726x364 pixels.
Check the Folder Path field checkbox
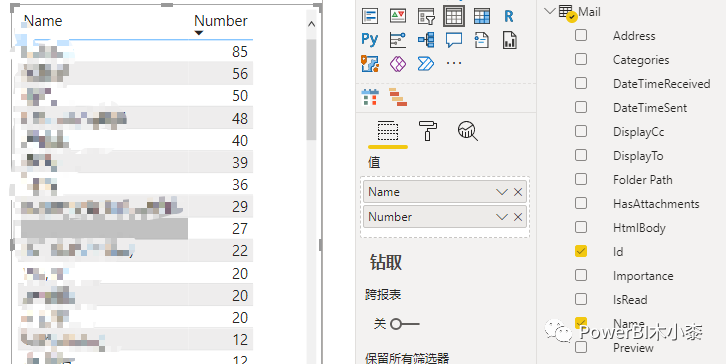(x=581, y=179)
